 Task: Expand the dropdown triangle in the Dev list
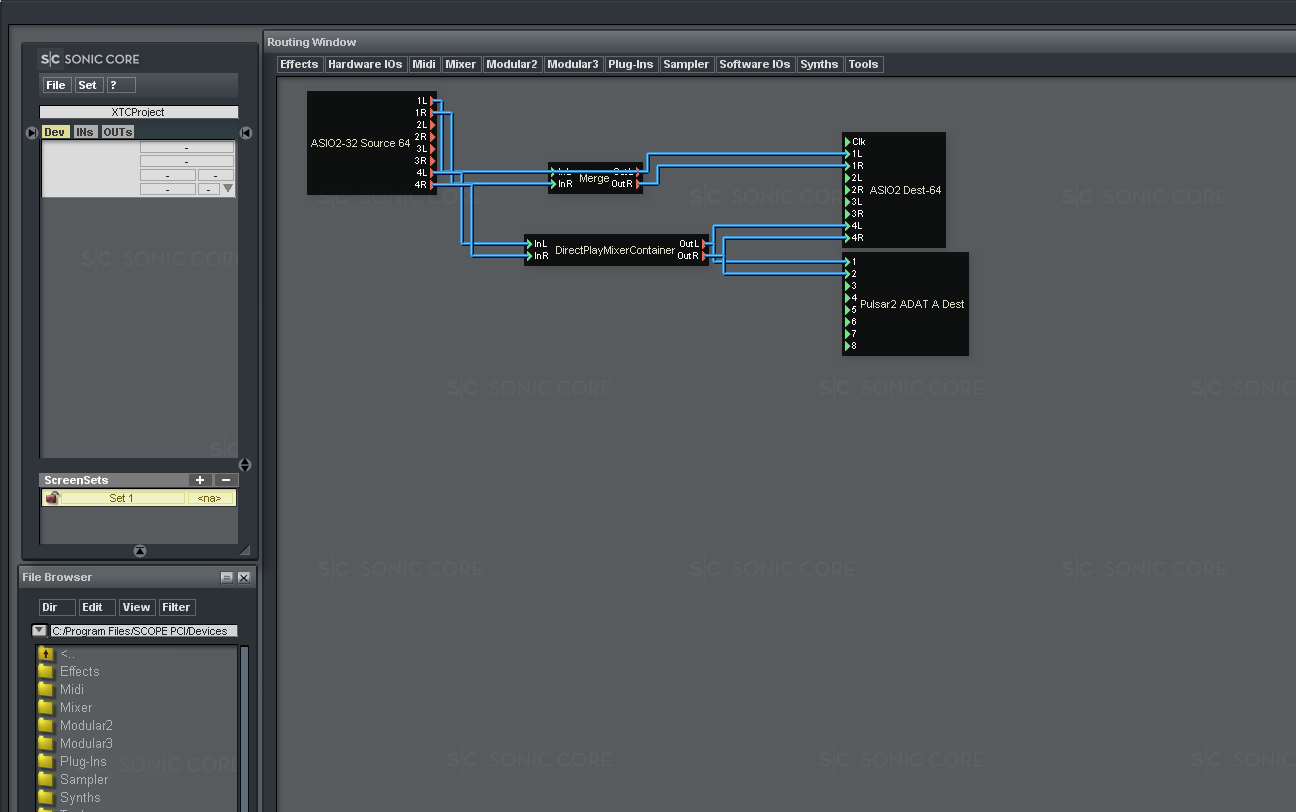(x=228, y=188)
